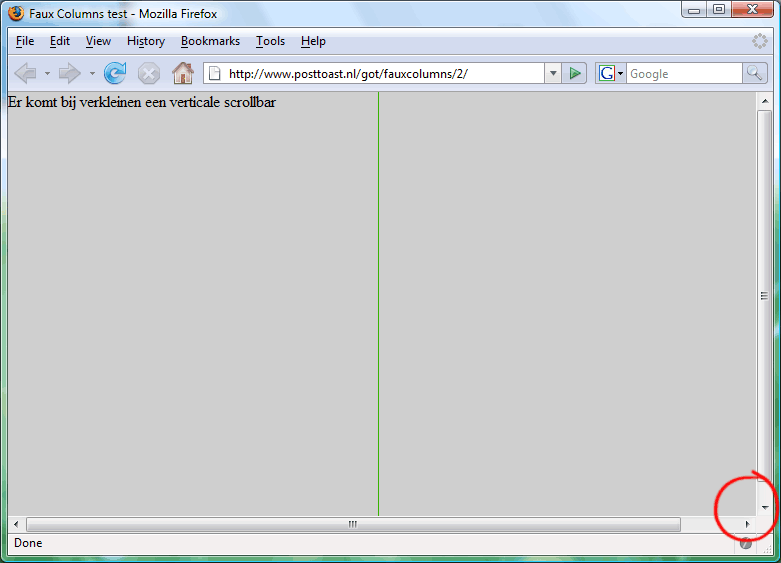
Task: Maximize the Firefox window
Action: click(719, 9)
